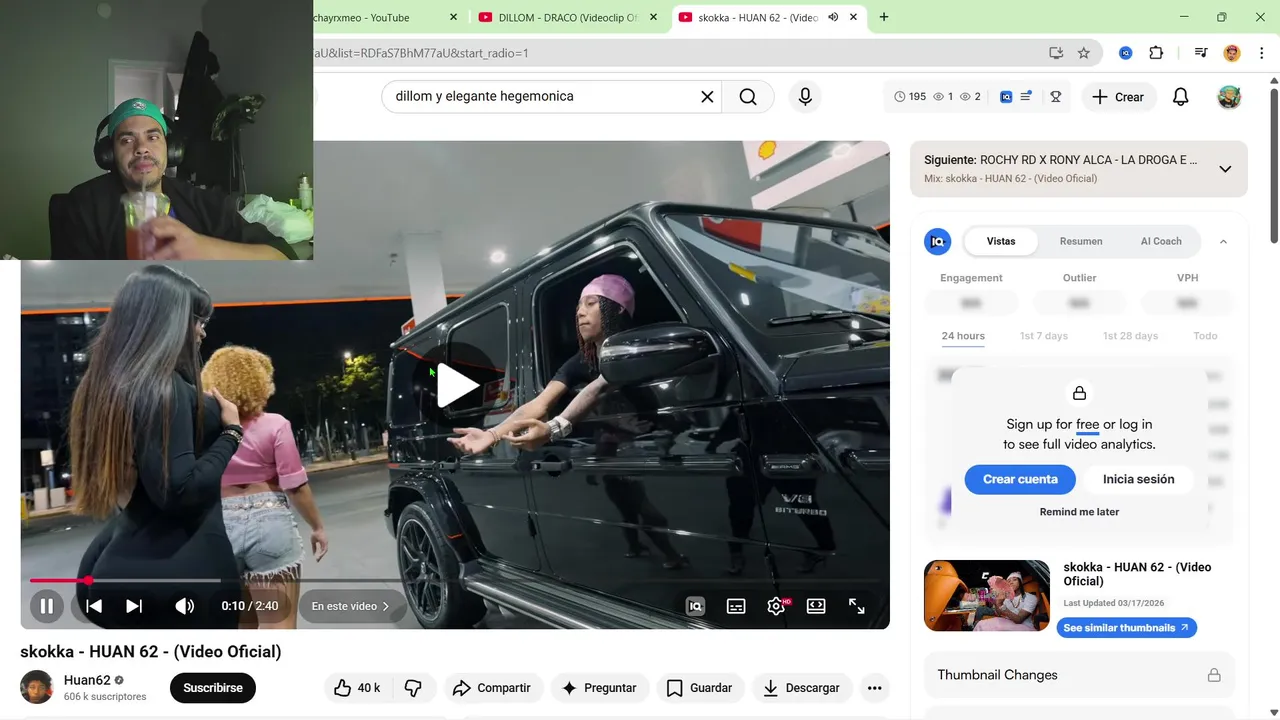Close the DILLOM - DRACO tab
Viewport: 1280px width, 720px height.
pyautogui.click(x=654, y=17)
